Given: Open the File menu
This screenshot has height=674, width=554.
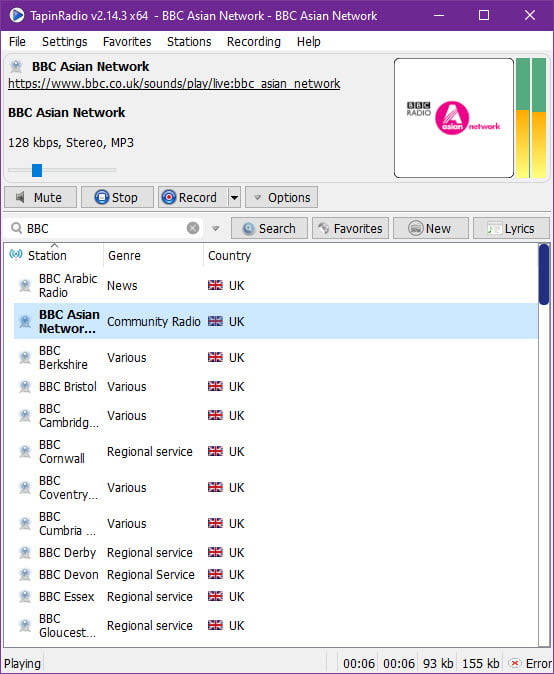Looking at the screenshot, I should pos(17,42).
